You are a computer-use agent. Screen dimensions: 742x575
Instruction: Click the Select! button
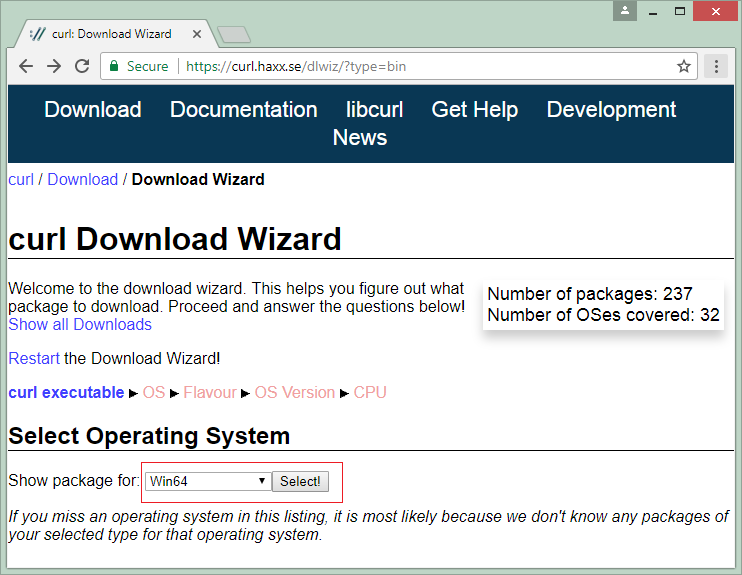coord(300,481)
